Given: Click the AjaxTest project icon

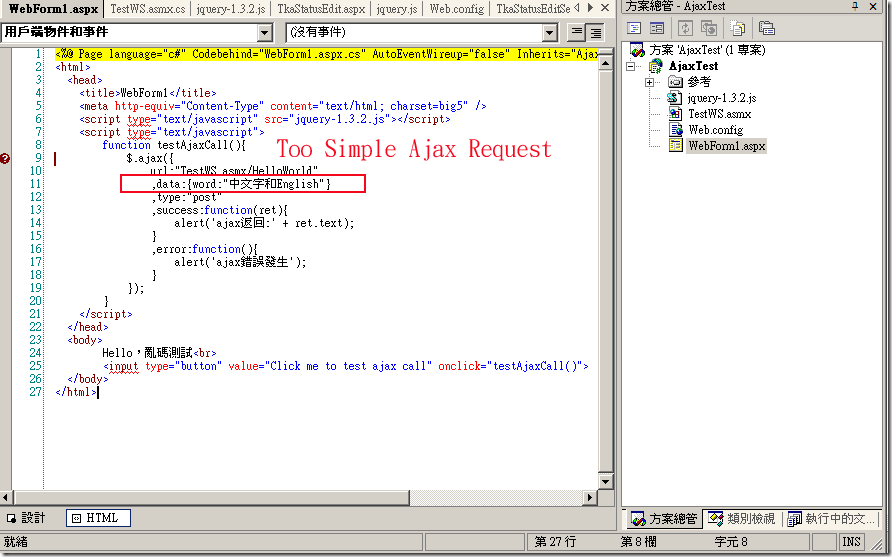Looking at the screenshot, I should [656, 66].
